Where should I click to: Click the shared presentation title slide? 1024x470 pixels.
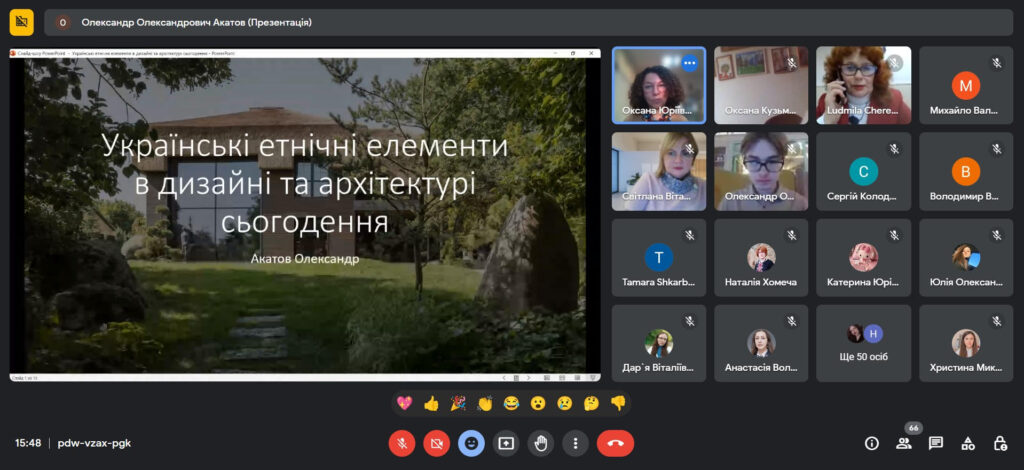(305, 210)
